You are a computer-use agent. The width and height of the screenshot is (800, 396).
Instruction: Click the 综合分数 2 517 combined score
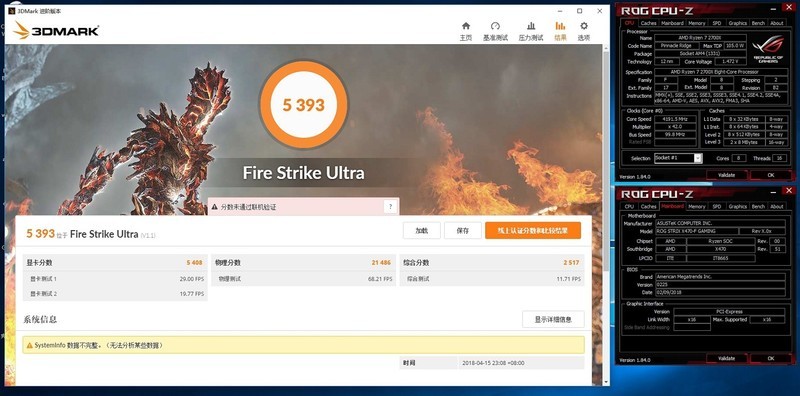492,262
